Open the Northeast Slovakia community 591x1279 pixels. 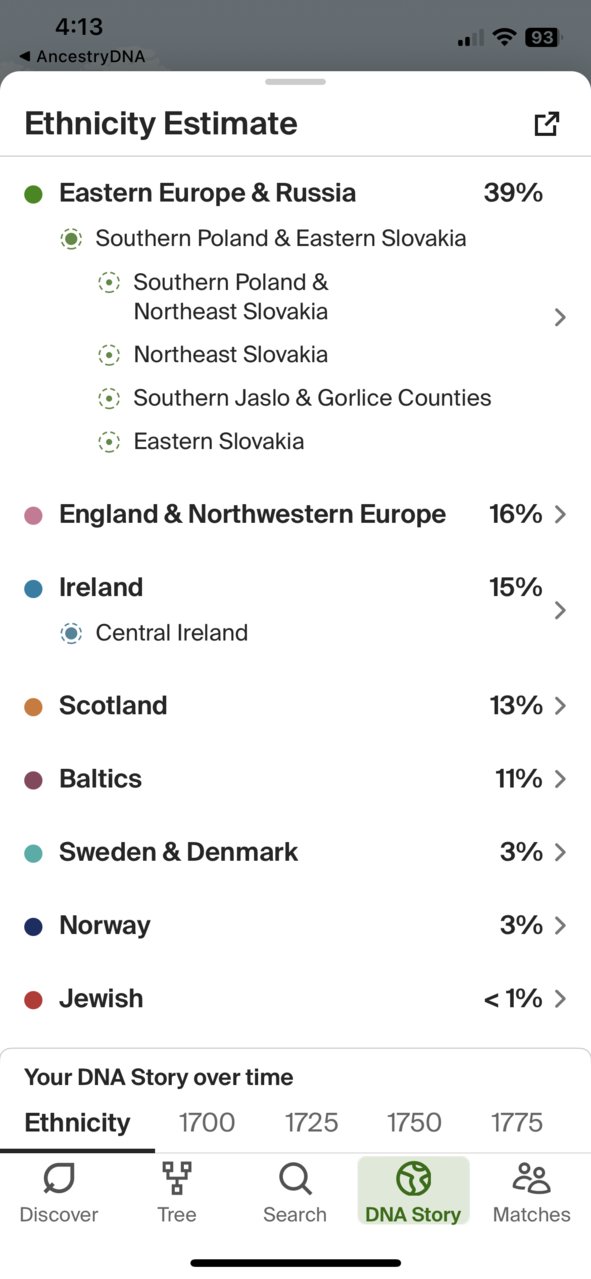230,354
